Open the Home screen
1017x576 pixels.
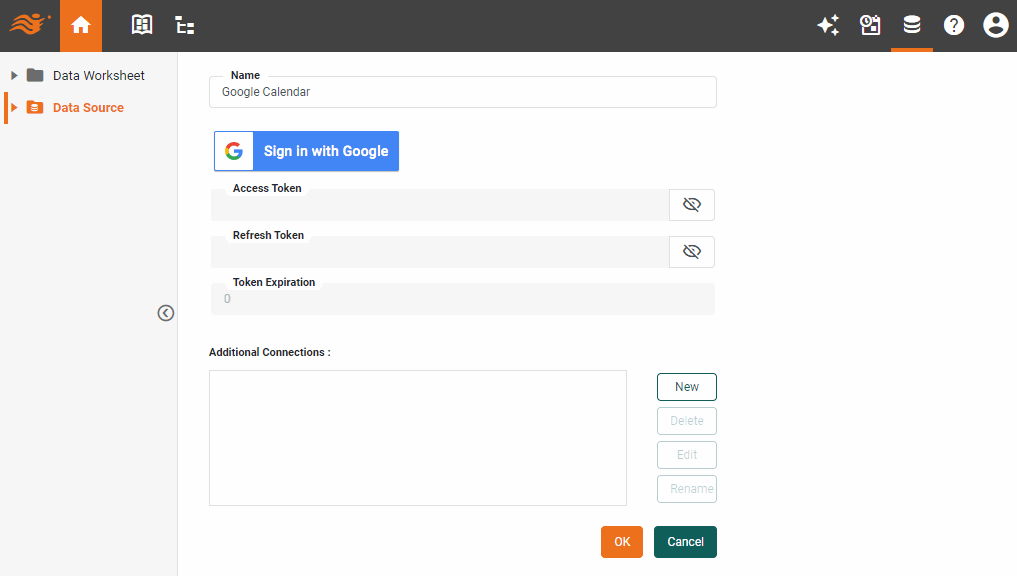tap(81, 25)
